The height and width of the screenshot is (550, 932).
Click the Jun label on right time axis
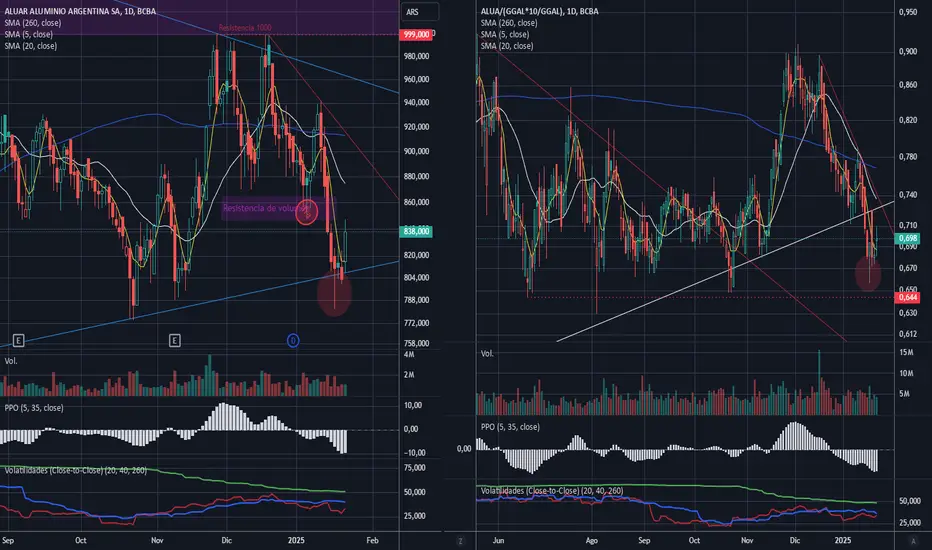(498, 540)
